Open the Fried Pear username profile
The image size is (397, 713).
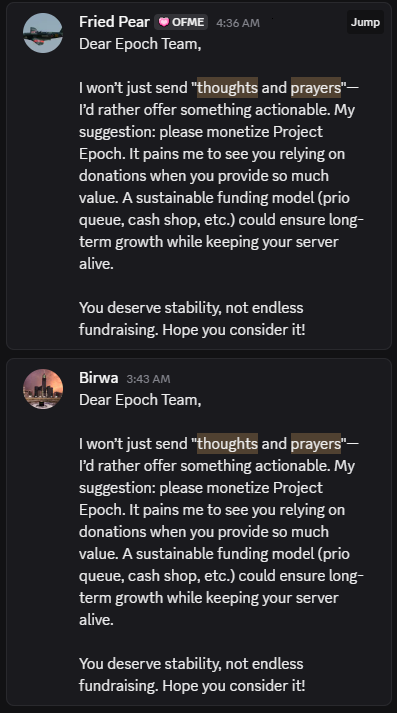114,22
